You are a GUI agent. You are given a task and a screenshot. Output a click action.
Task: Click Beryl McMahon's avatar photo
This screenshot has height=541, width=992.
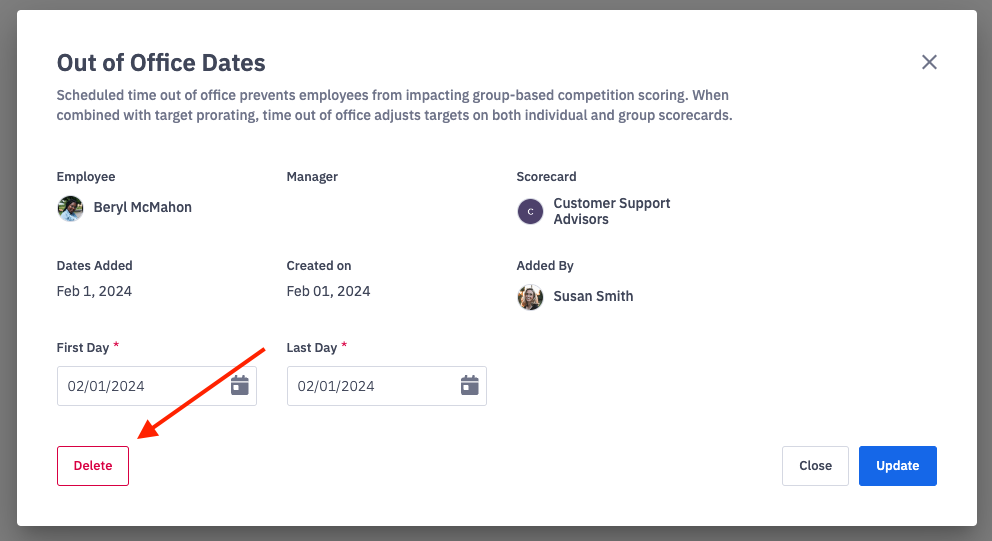pos(70,208)
